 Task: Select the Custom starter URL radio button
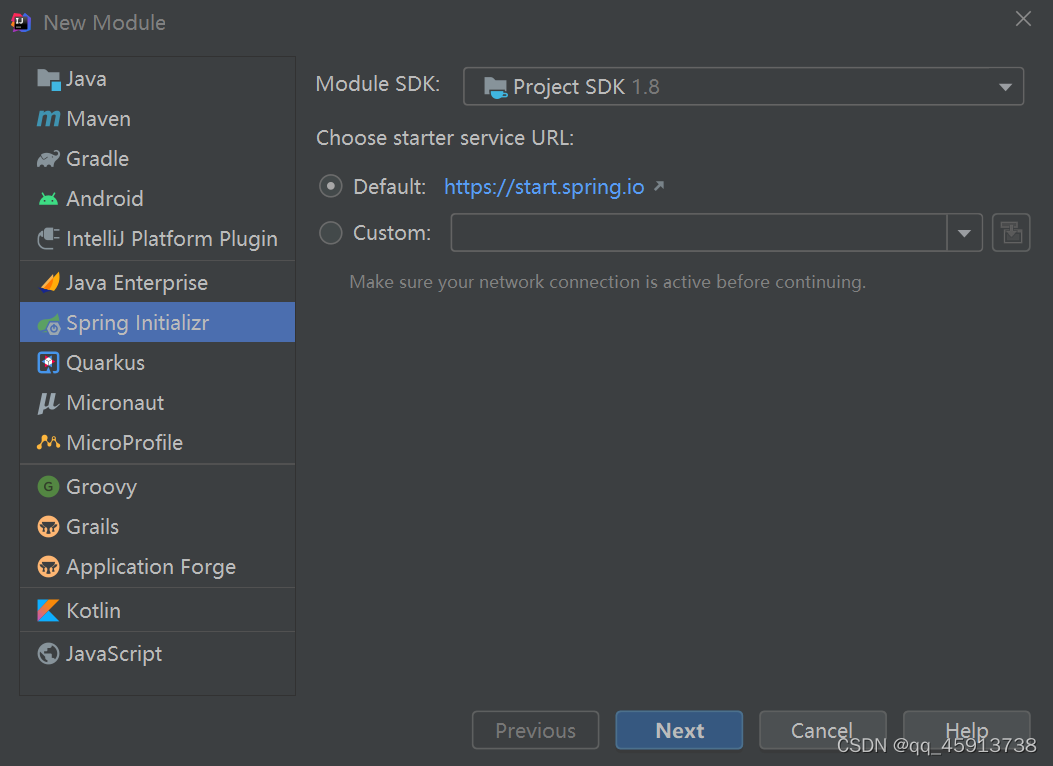coord(330,233)
